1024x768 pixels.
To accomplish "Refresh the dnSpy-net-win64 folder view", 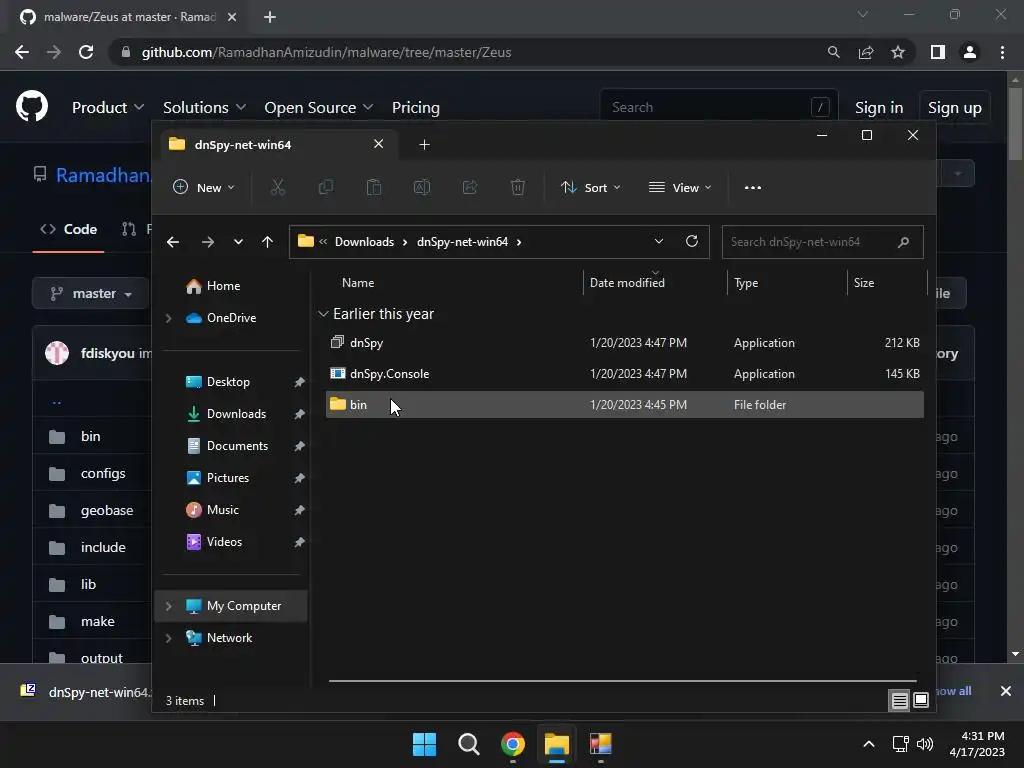I will pos(692,242).
